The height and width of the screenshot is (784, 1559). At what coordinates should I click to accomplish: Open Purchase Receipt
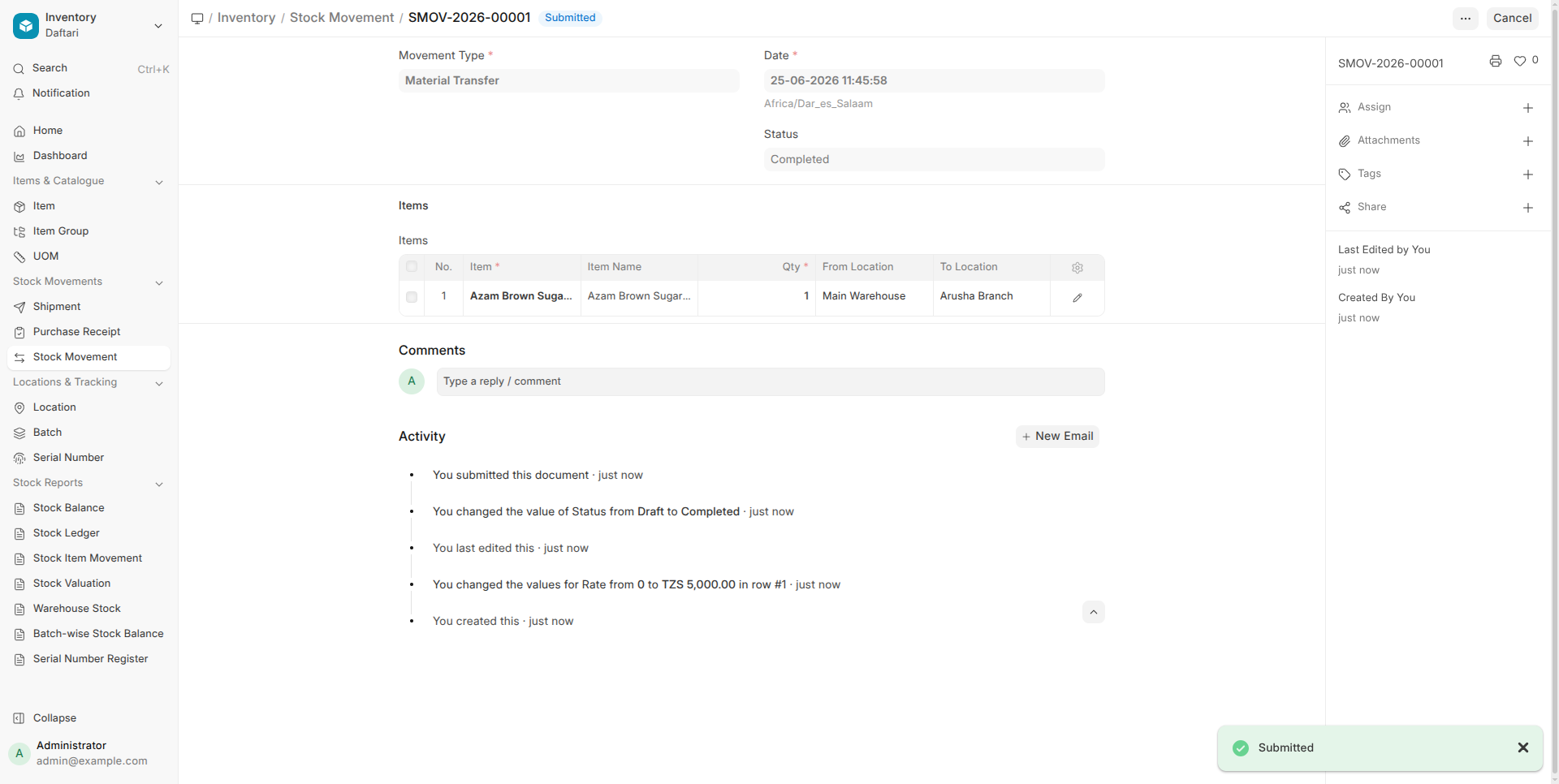click(x=89, y=332)
